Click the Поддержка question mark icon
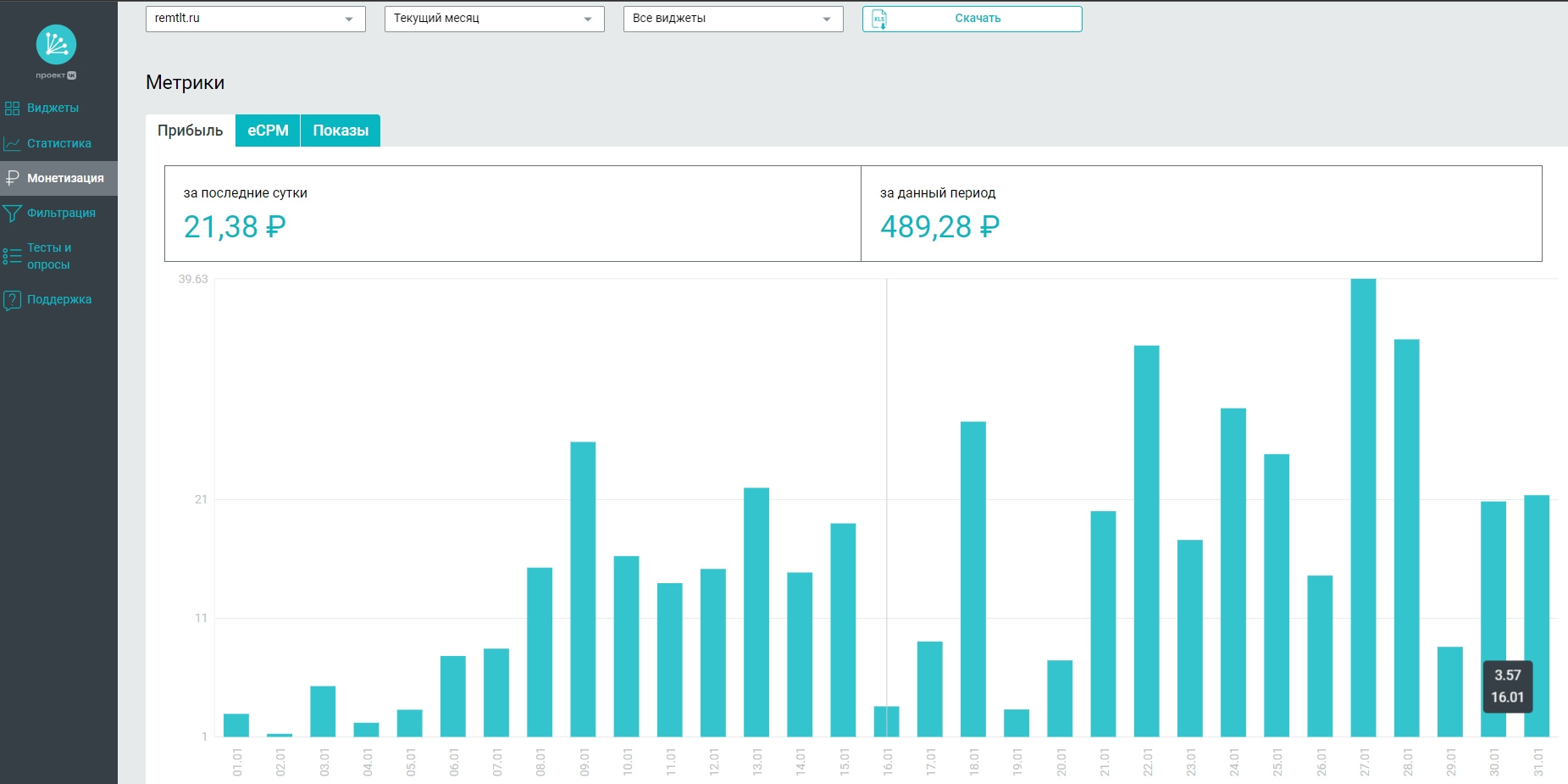This screenshot has height=784, width=1568. 12,300
